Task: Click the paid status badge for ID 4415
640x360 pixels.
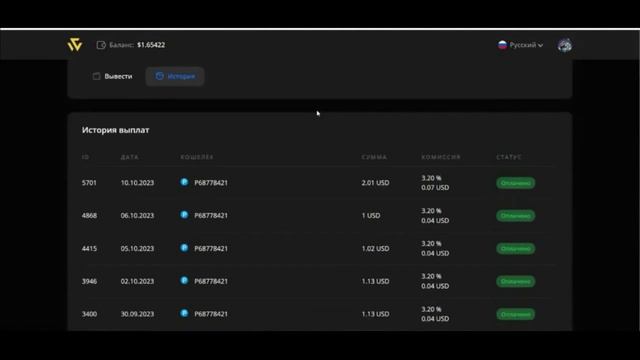Action: tap(516, 249)
